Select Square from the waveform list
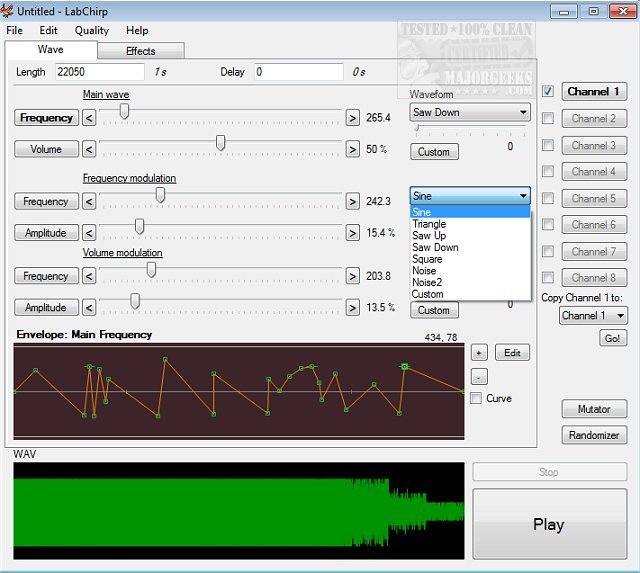This screenshot has width=640, height=573. (428, 259)
